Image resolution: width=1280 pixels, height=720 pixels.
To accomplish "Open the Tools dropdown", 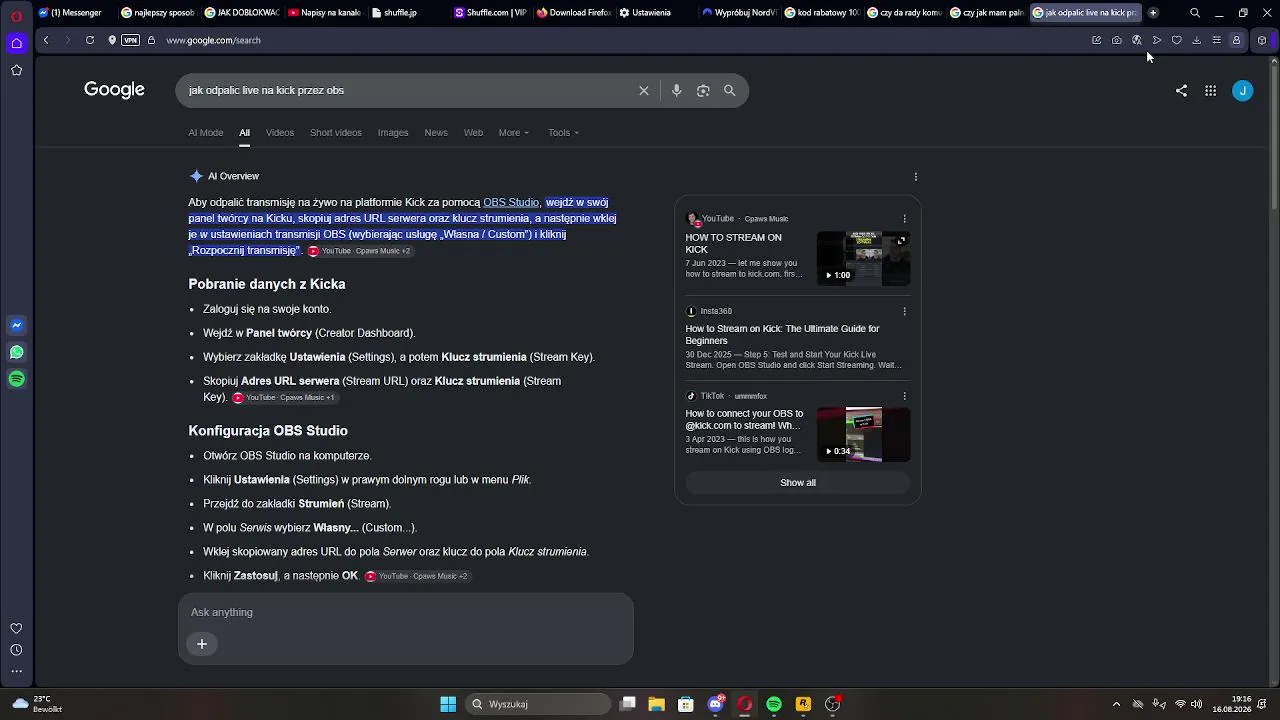I will point(563,133).
